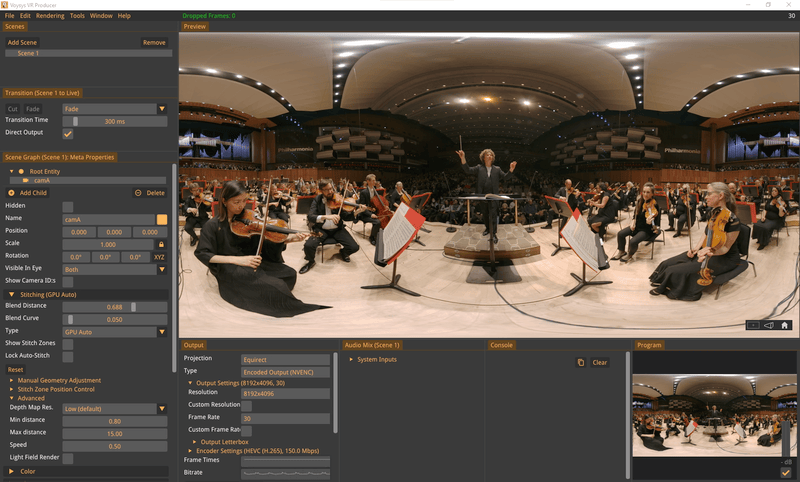The width and height of the screenshot is (800, 482).
Task: Tick the Custom Frame Rate checkbox
Action: pyautogui.click(x=246, y=431)
